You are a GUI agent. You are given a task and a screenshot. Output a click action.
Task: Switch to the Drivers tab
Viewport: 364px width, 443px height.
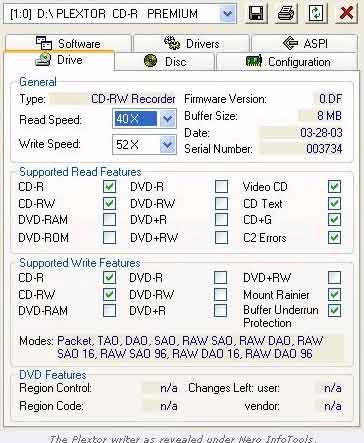point(191,43)
